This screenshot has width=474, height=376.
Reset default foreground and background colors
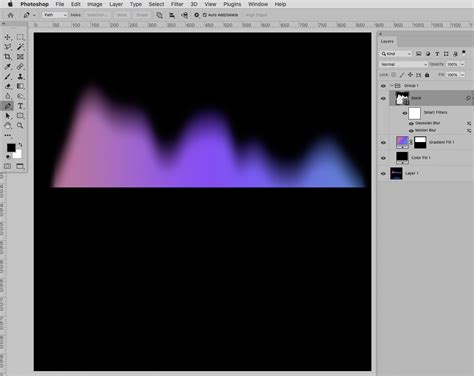tap(8, 156)
